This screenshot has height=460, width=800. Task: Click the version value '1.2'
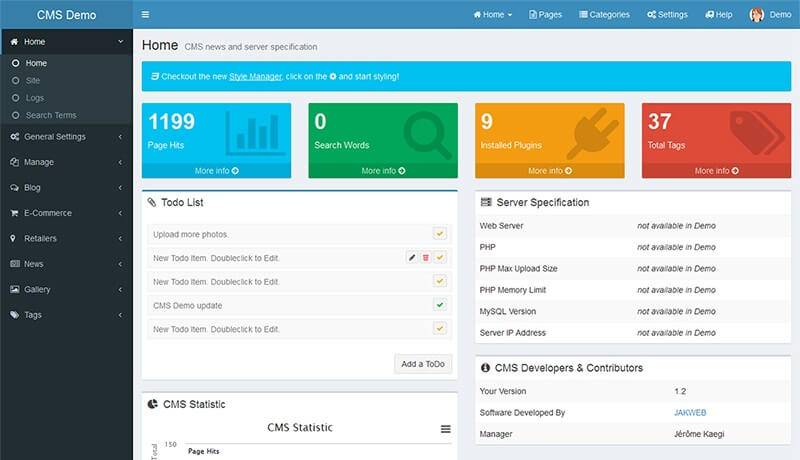click(680, 391)
